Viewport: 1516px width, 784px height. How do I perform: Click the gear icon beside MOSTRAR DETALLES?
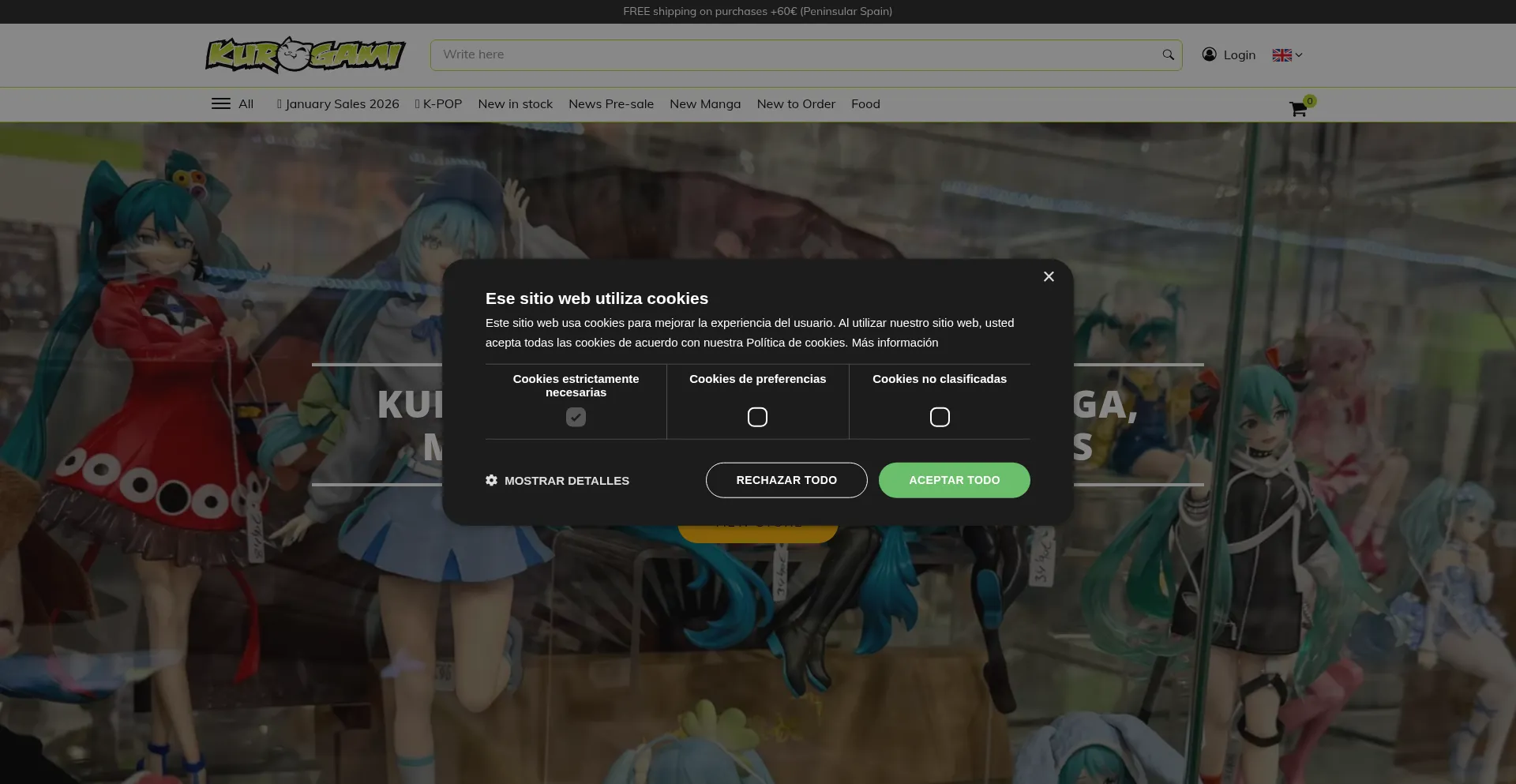(x=491, y=480)
